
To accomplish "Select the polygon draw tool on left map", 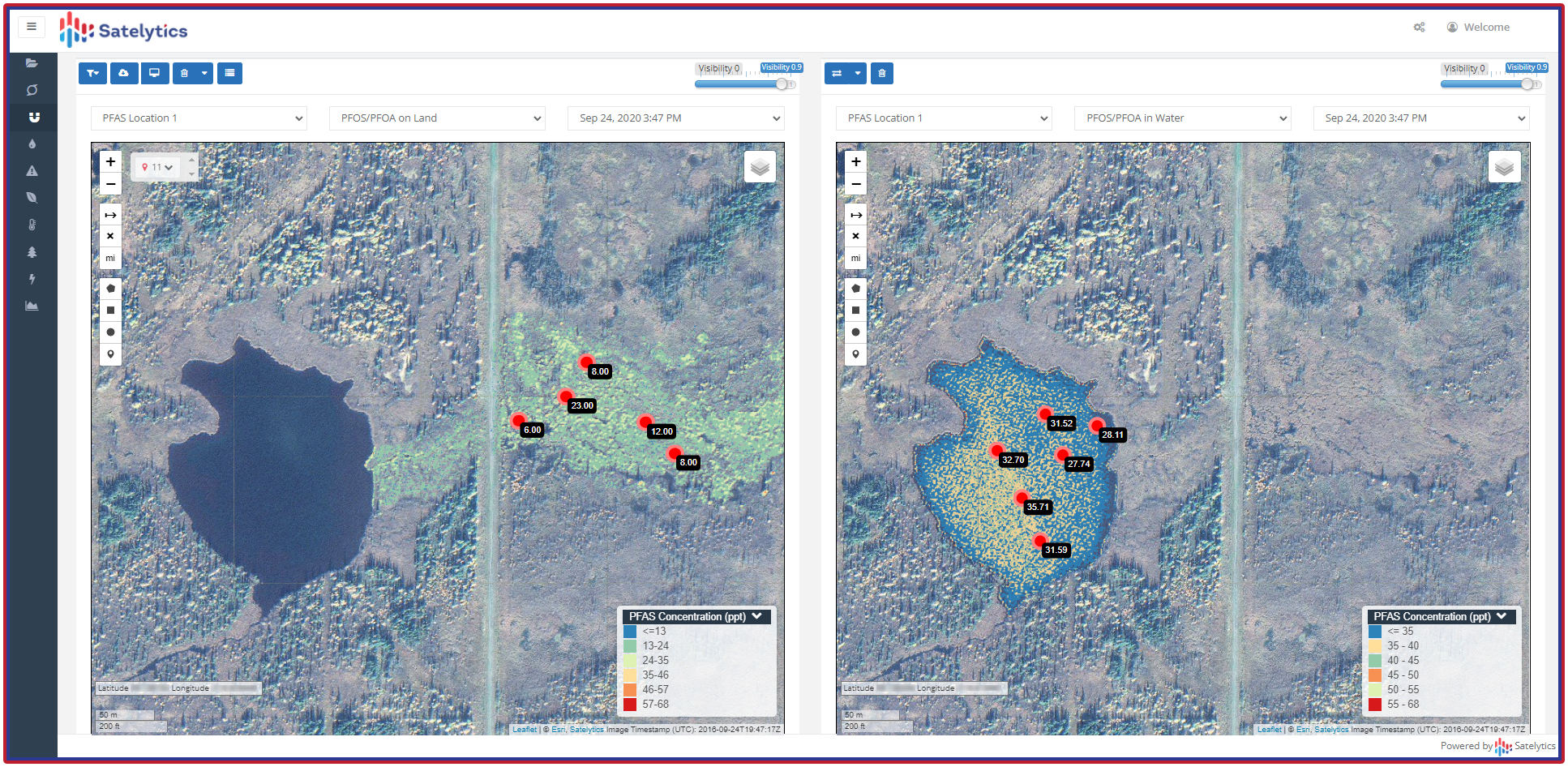I will pyautogui.click(x=111, y=289).
